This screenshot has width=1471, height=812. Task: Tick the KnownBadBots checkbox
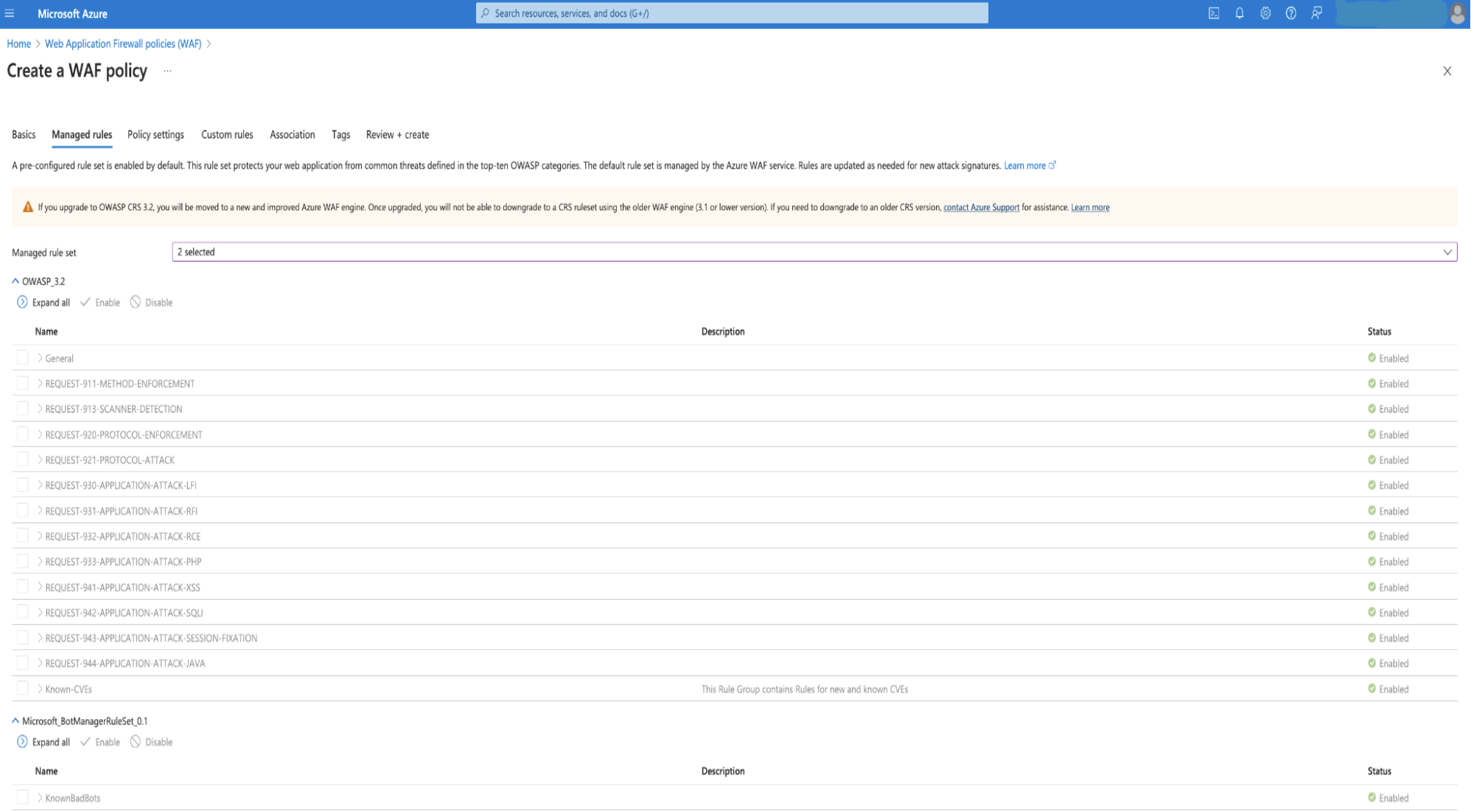click(x=23, y=797)
